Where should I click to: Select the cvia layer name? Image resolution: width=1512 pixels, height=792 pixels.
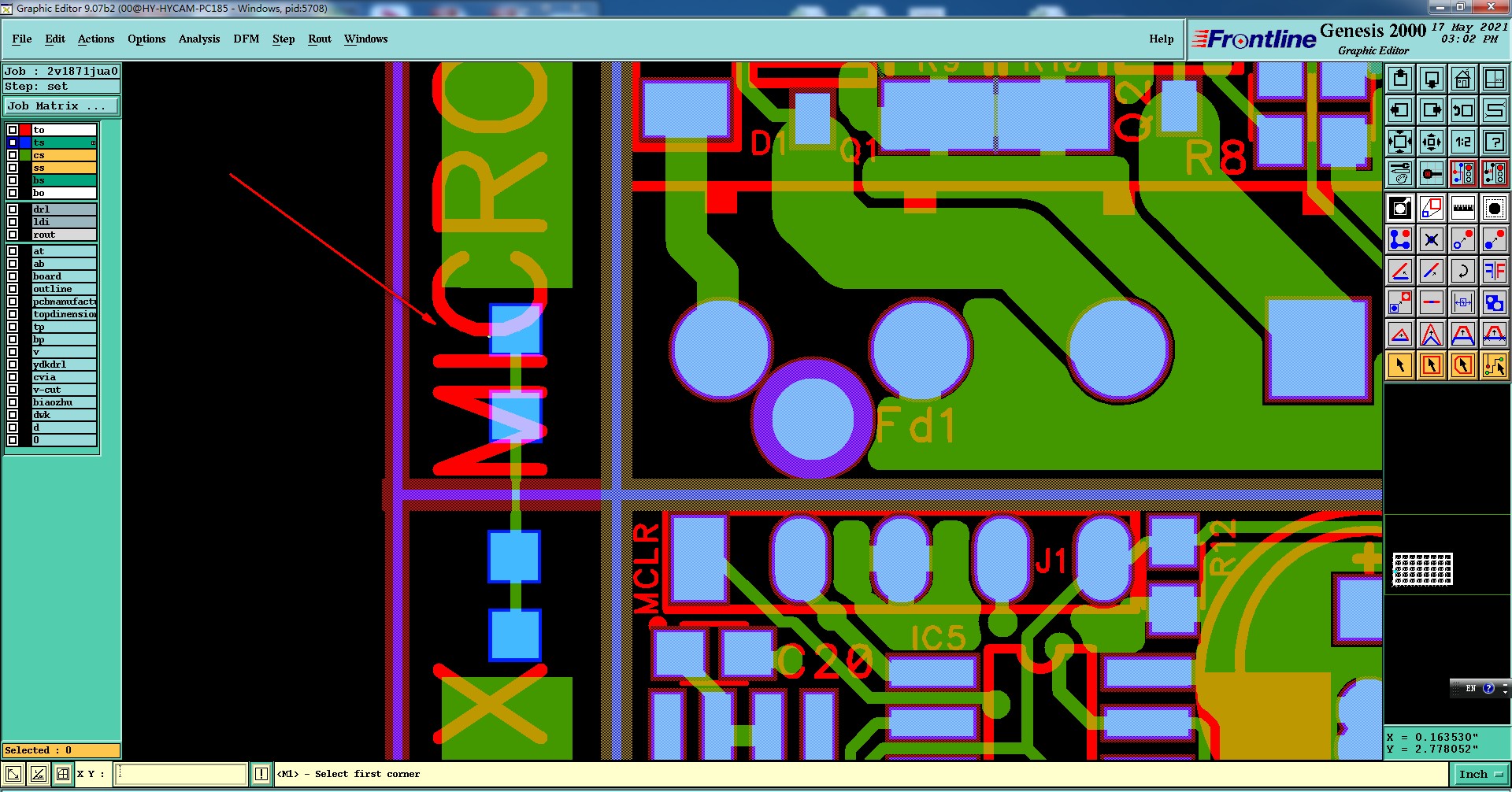pos(64,377)
